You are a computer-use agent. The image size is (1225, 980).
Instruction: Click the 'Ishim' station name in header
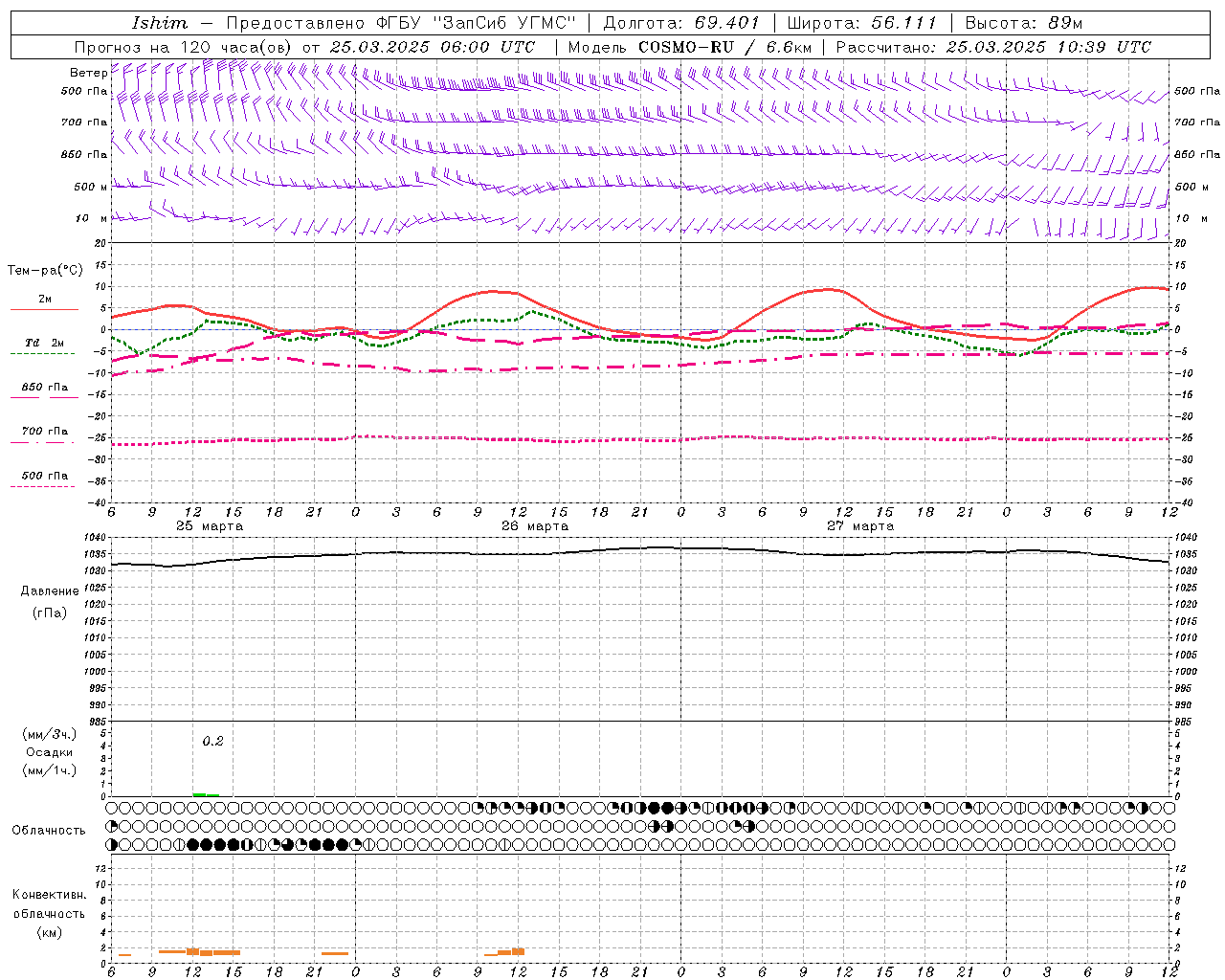[160, 23]
